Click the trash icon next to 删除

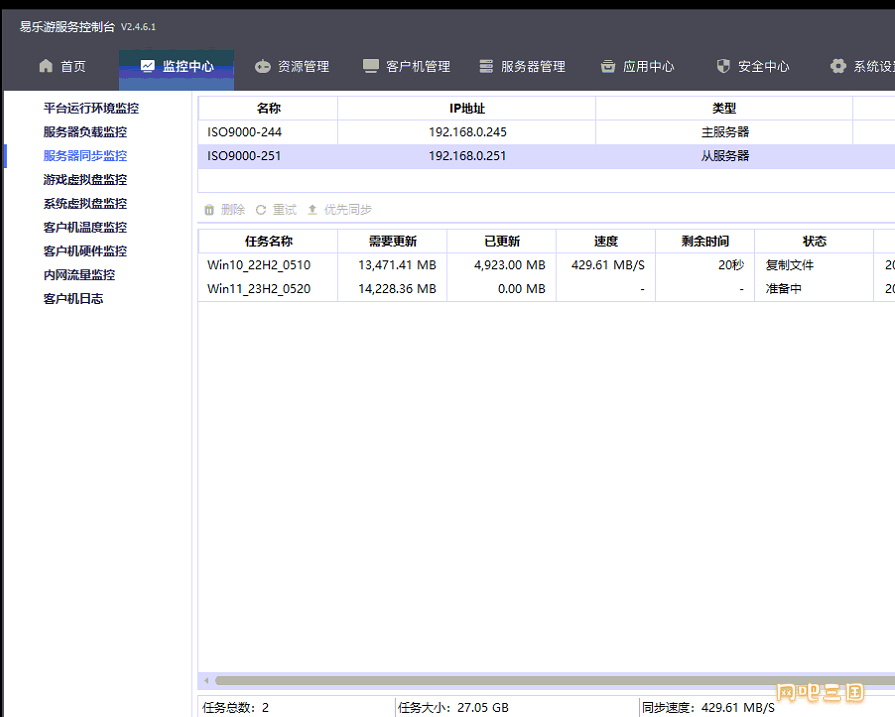209,210
